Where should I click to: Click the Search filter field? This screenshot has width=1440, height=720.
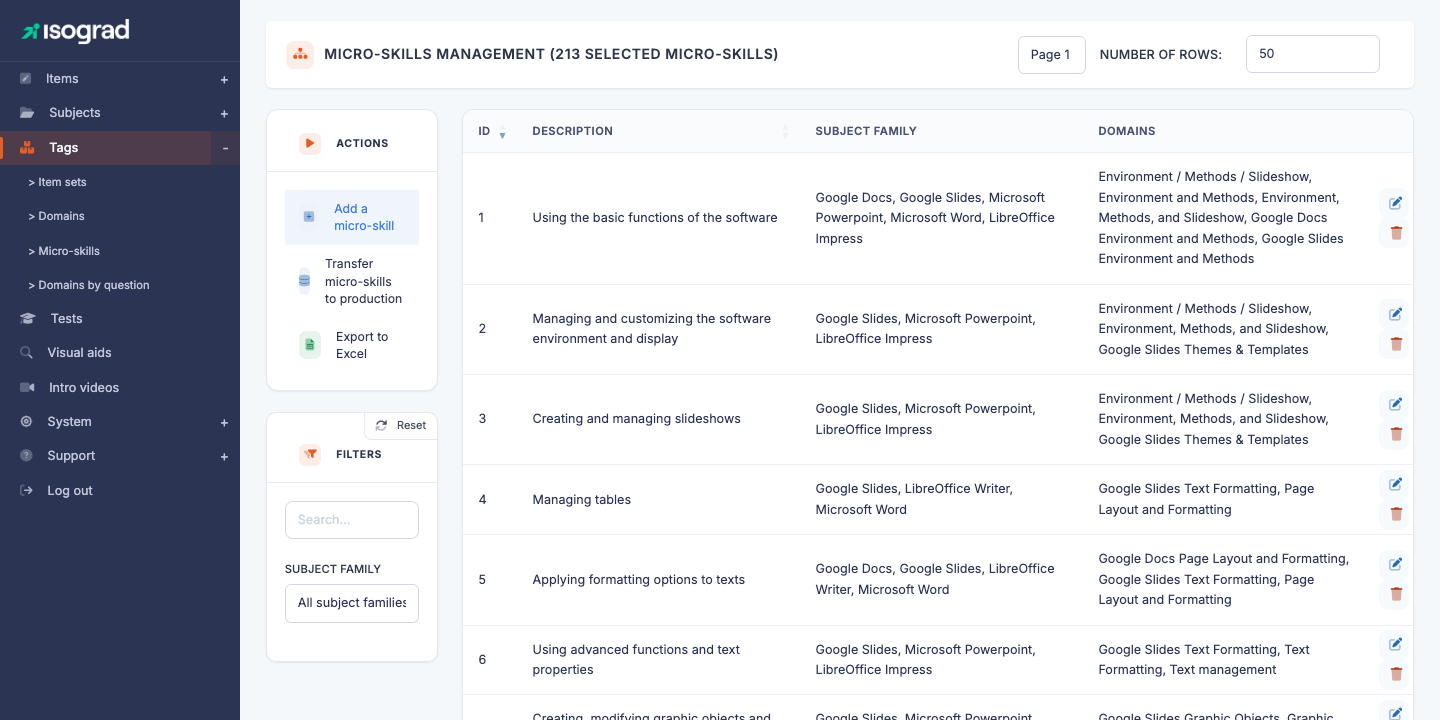pos(352,520)
